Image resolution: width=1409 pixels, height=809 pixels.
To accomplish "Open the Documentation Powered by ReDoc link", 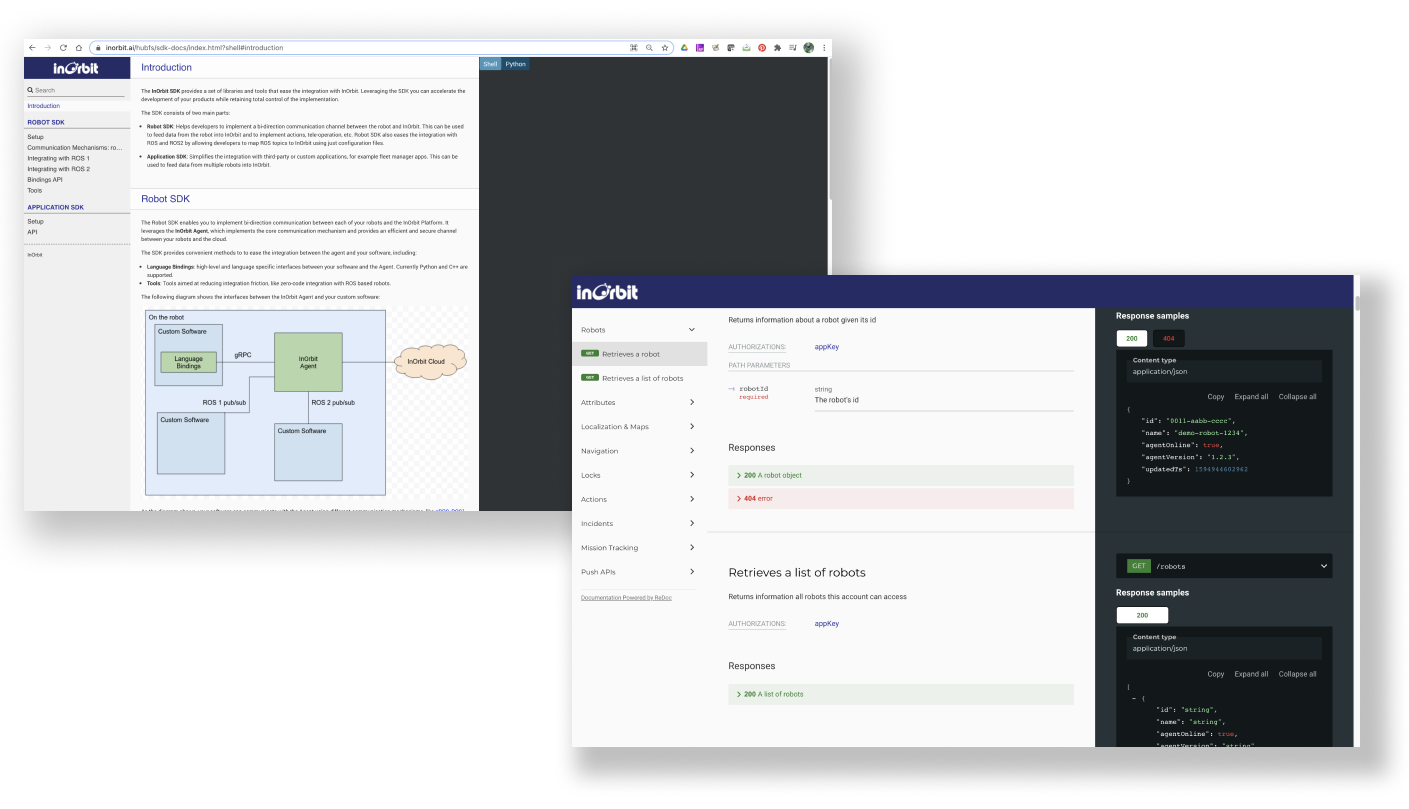I will (x=626, y=598).
